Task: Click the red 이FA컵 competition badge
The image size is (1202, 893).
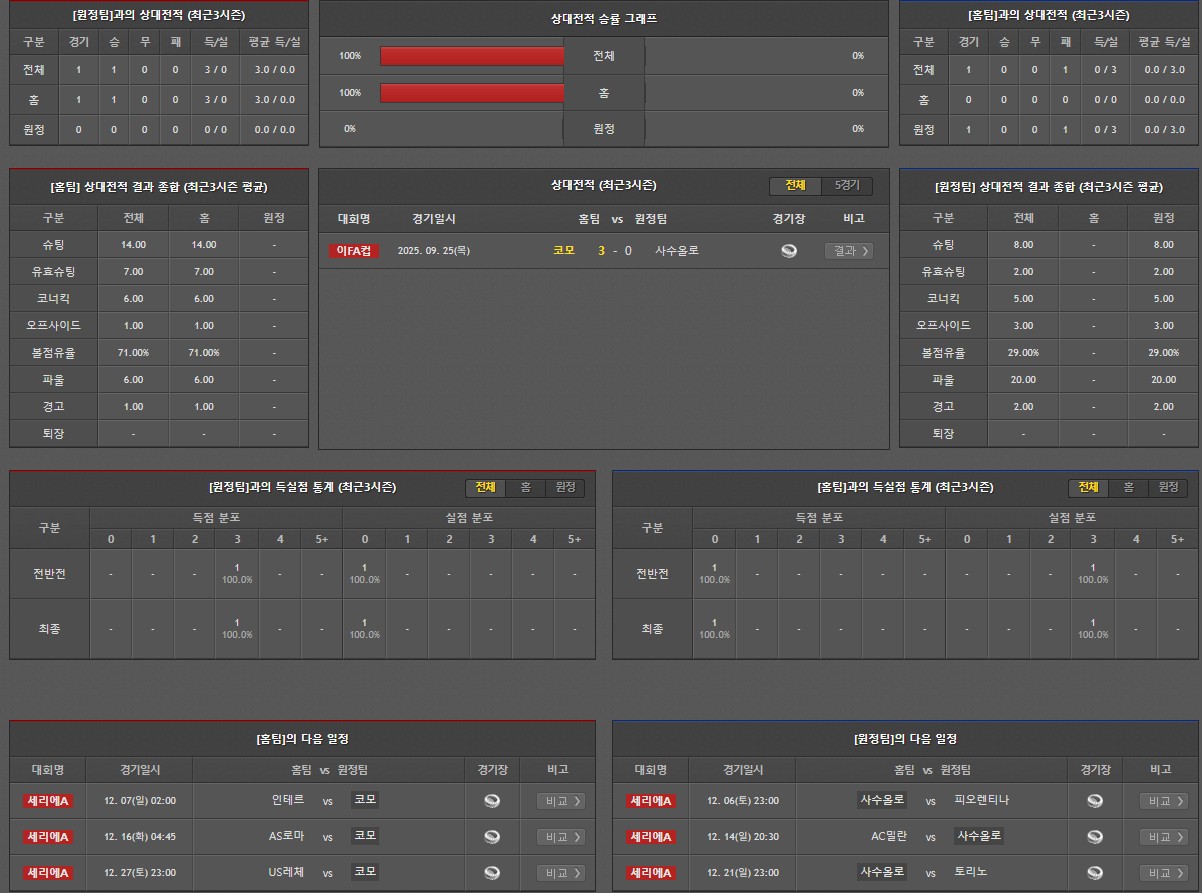Action: [x=354, y=251]
